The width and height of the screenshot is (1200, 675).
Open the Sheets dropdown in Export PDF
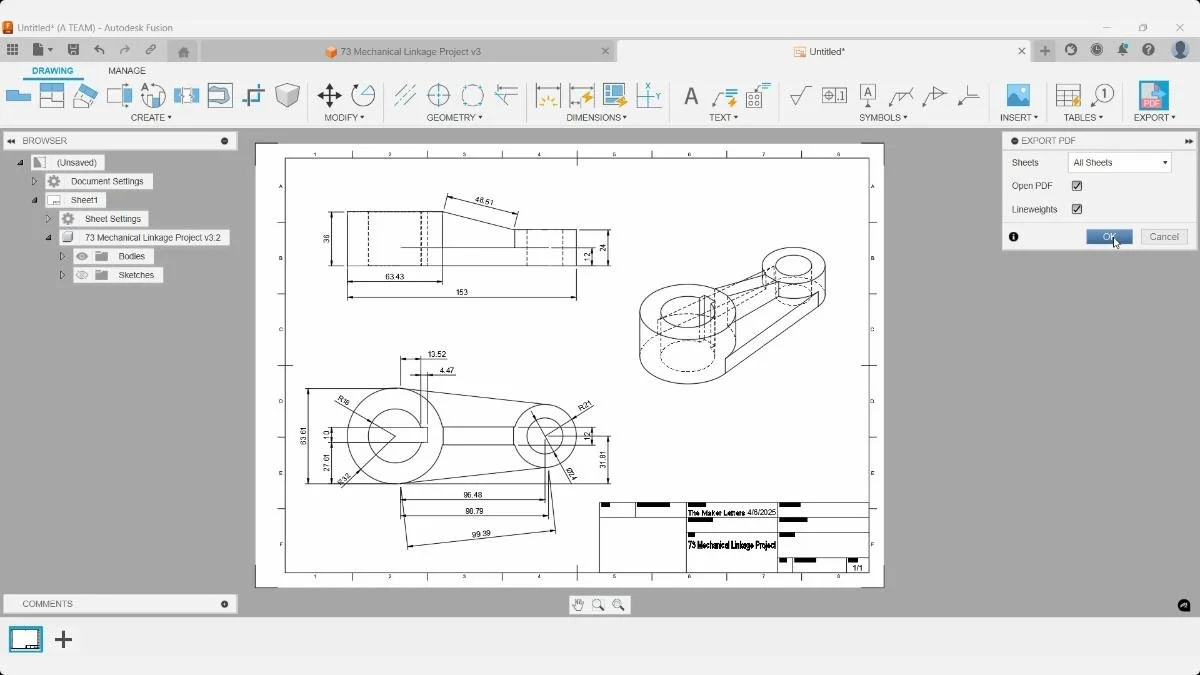(1119, 162)
